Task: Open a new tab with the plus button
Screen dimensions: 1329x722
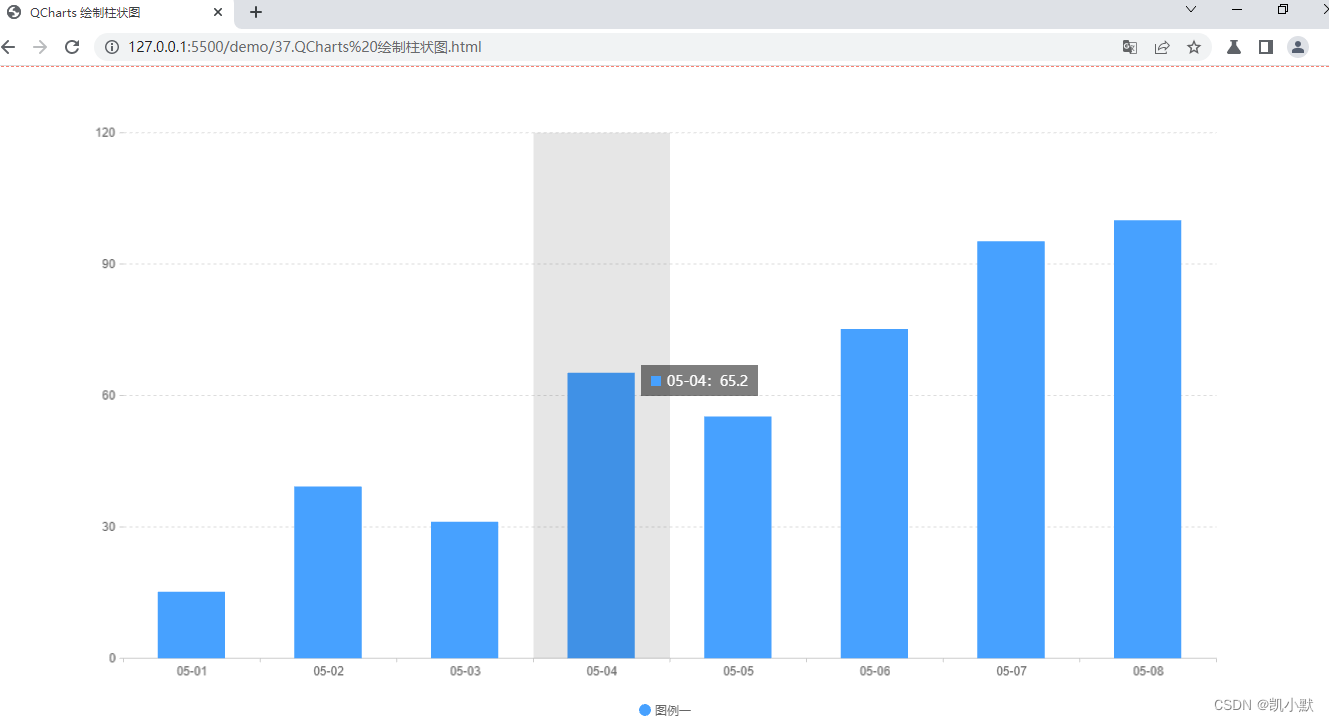Action: tap(256, 13)
